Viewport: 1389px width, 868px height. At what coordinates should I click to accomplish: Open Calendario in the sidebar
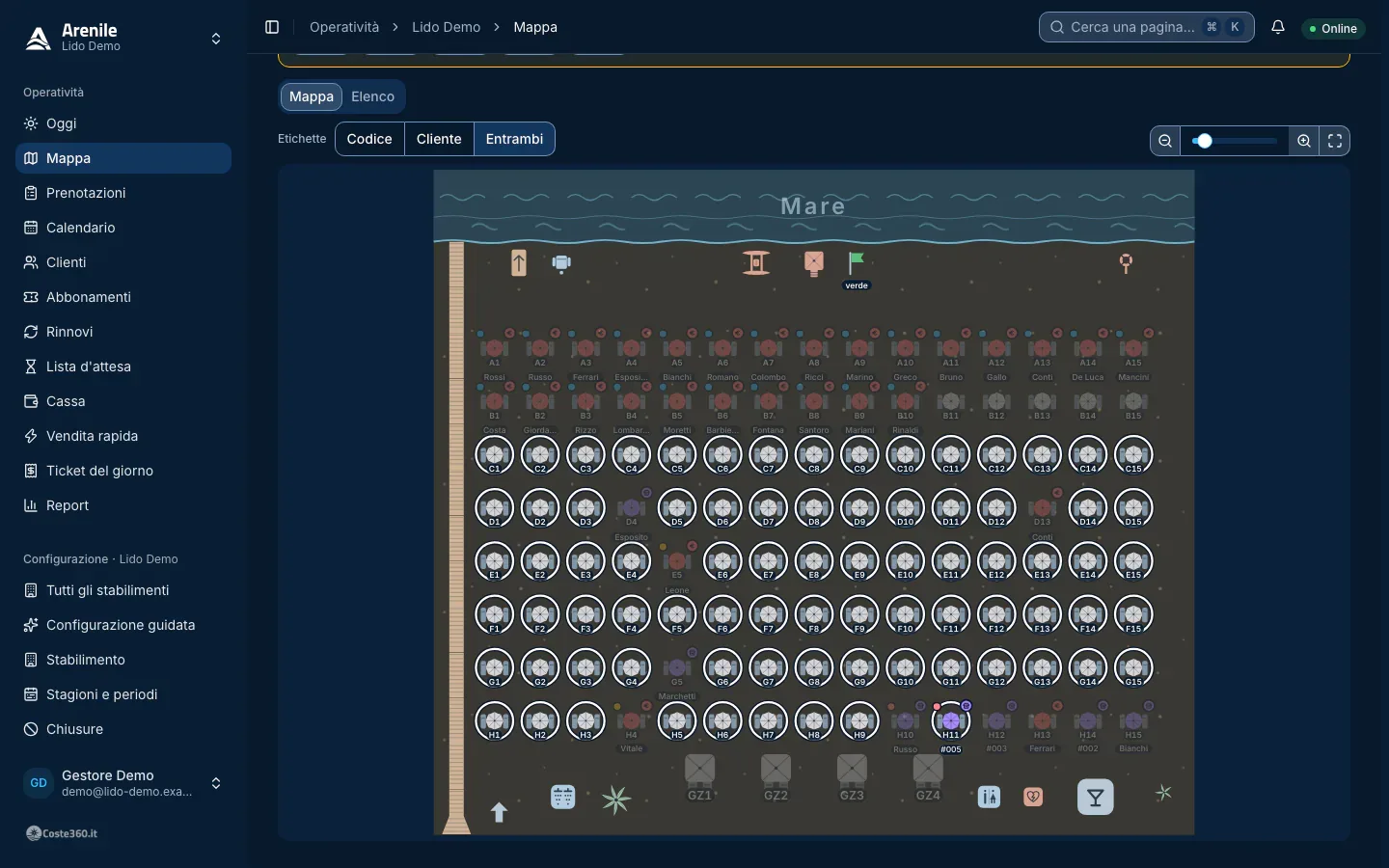tap(123, 228)
